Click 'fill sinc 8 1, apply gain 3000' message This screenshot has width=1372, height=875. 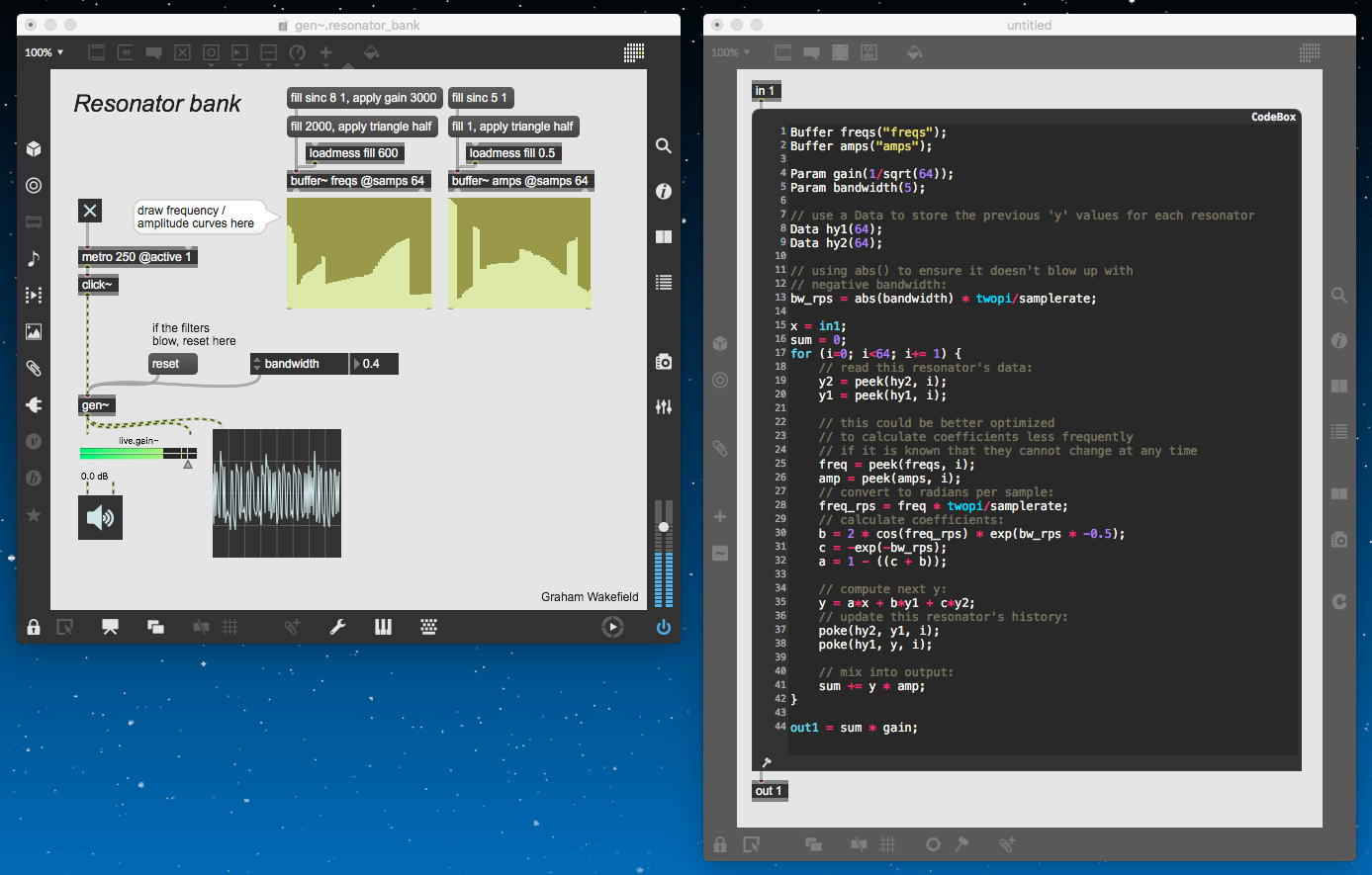point(363,98)
